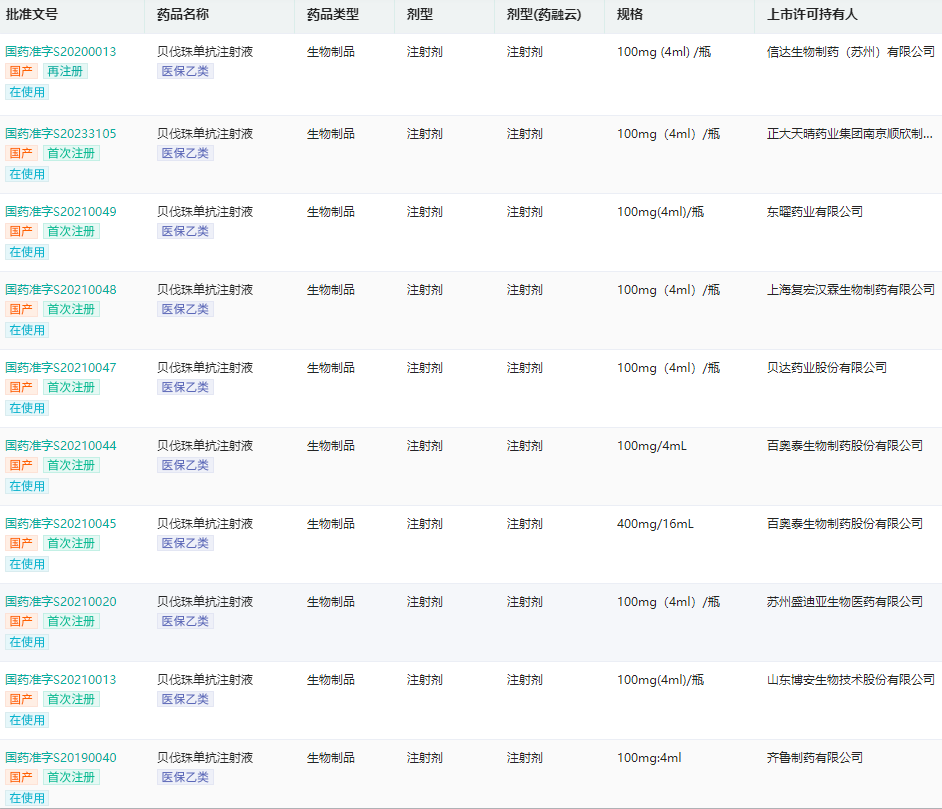Open approval number 国药准字S20200013

click(61, 52)
